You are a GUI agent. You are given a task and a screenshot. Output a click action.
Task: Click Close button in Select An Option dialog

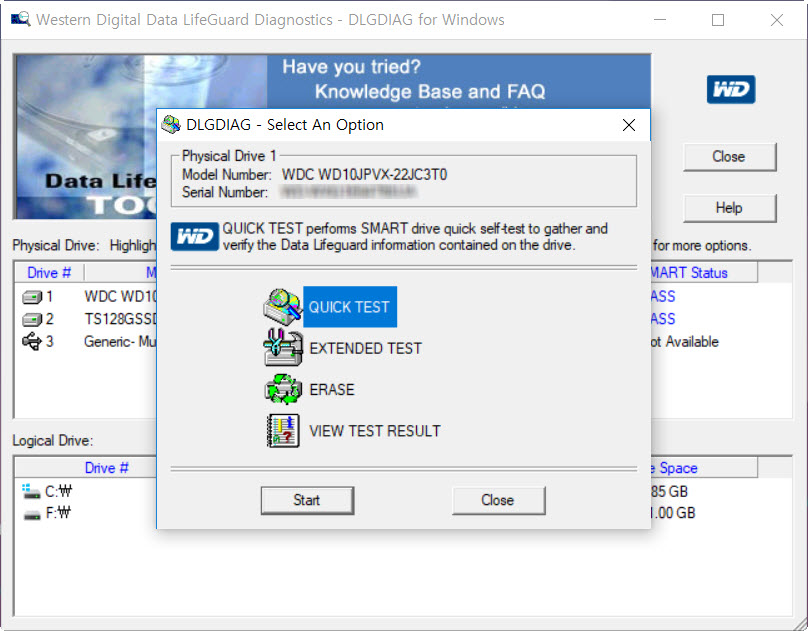coord(498,500)
